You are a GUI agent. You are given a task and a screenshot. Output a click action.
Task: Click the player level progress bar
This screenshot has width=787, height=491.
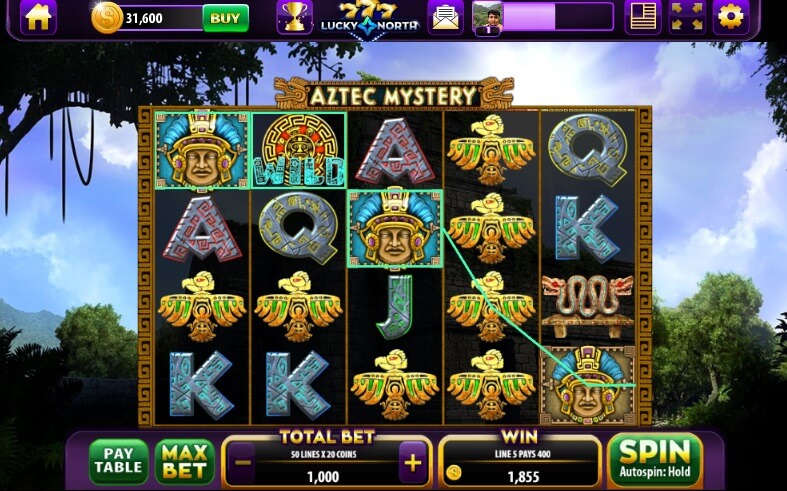click(x=558, y=17)
